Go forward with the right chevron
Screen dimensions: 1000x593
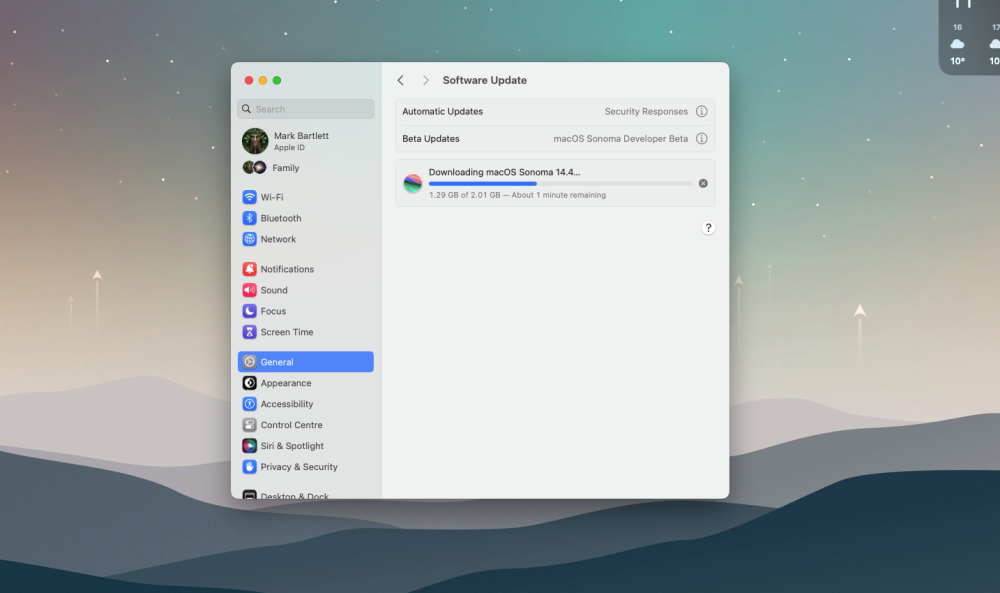coord(425,80)
